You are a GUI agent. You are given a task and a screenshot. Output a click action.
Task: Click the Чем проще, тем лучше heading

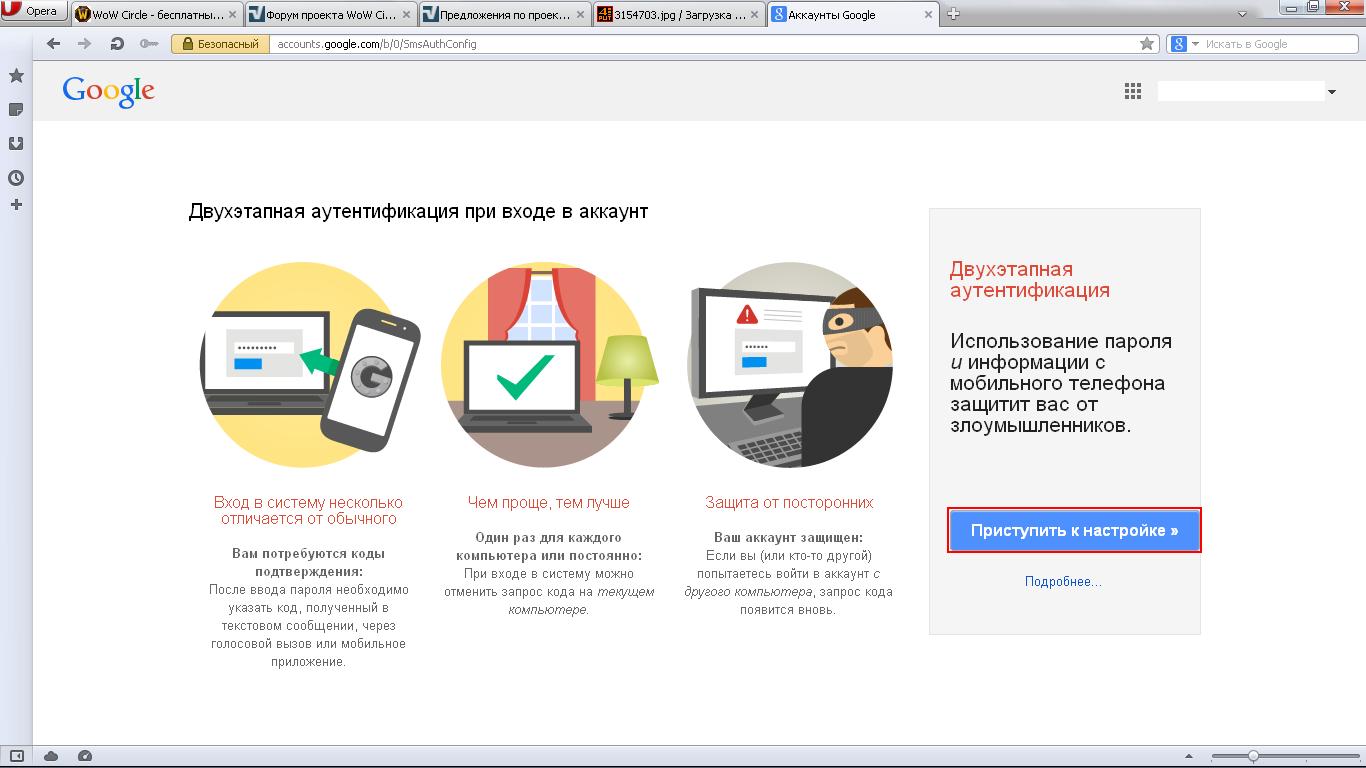click(x=549, y=502)
